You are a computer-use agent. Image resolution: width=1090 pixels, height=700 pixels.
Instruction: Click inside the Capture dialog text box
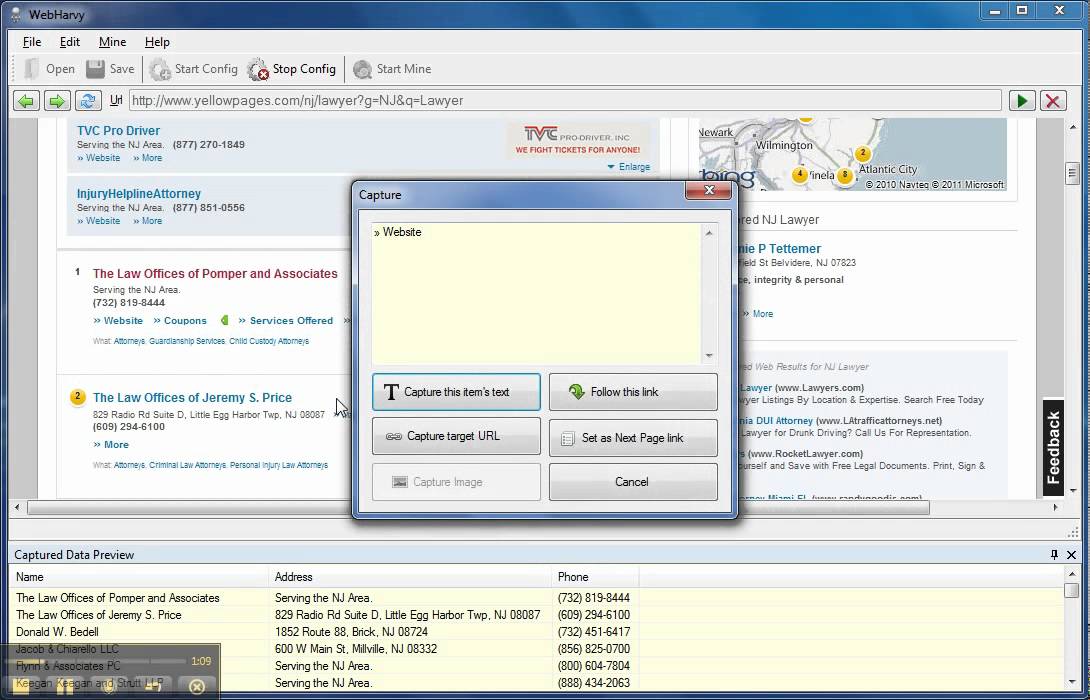click(537, 293)
